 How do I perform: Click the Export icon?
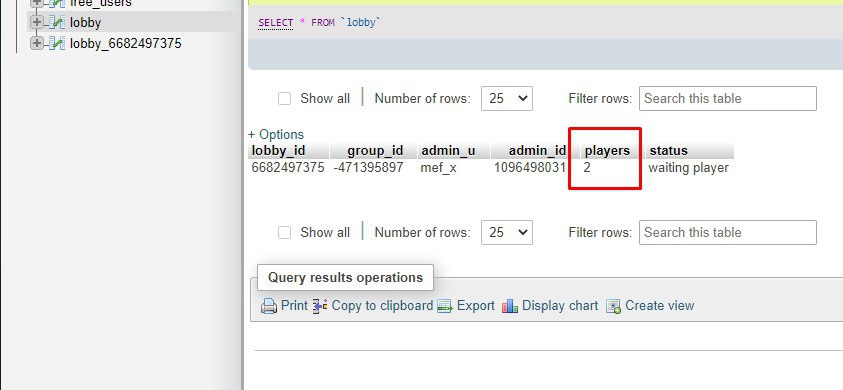445,306
